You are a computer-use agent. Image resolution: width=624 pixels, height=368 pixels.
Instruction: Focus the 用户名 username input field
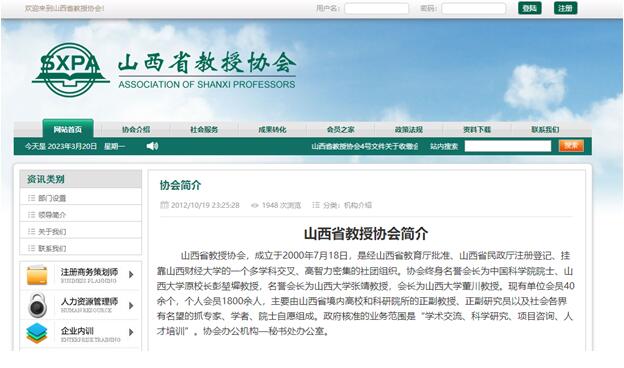[x=376, y=8]
